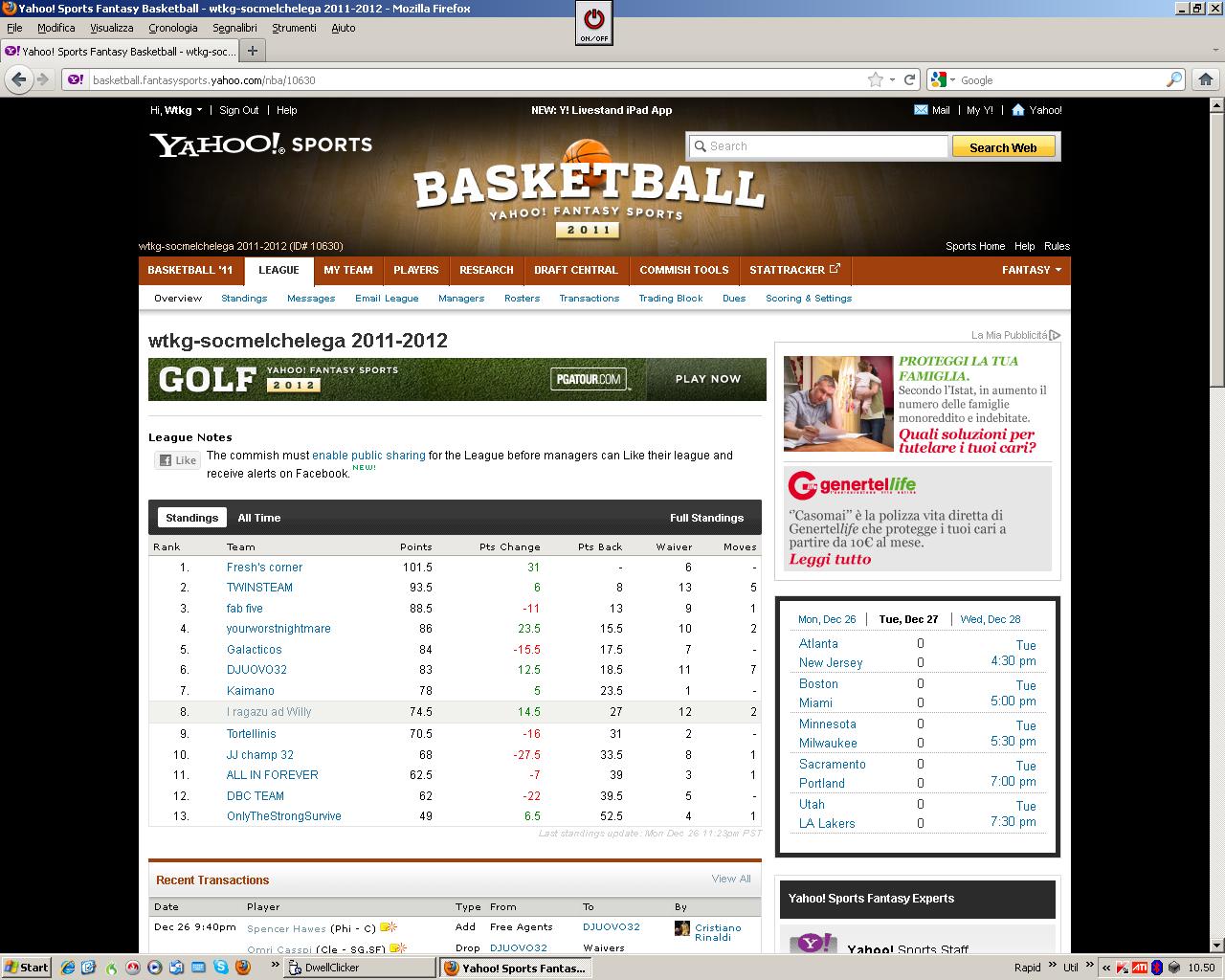
Task: Bookmark this page with the star icon
Action: (875, 80)
